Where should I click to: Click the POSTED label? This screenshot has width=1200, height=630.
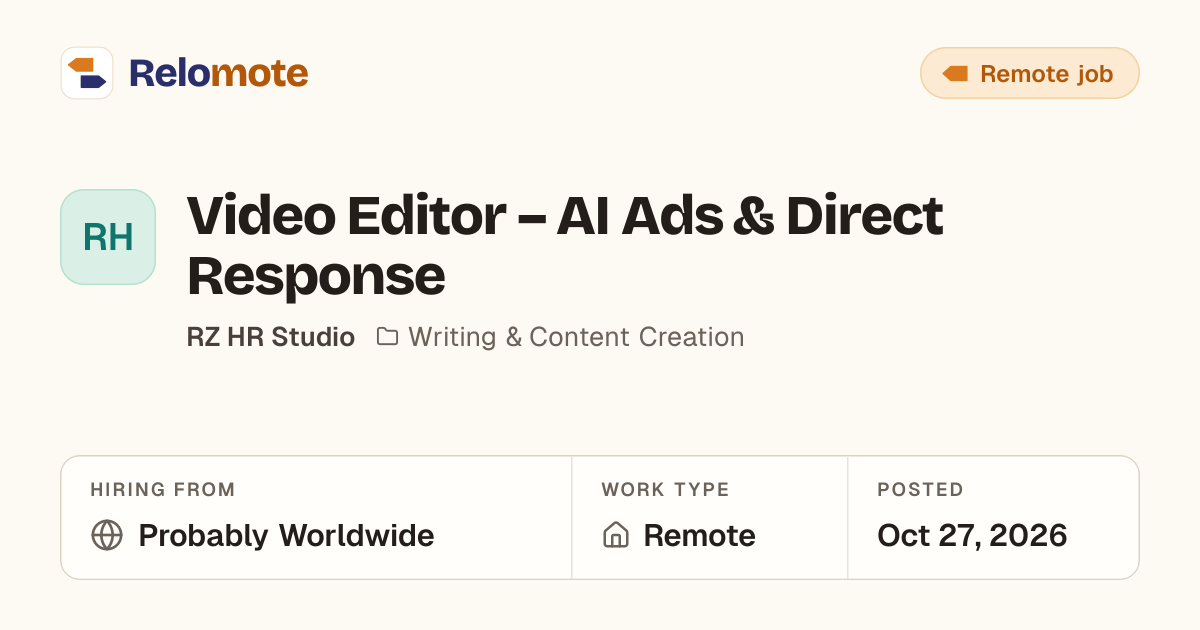click(x=920, y=490)
